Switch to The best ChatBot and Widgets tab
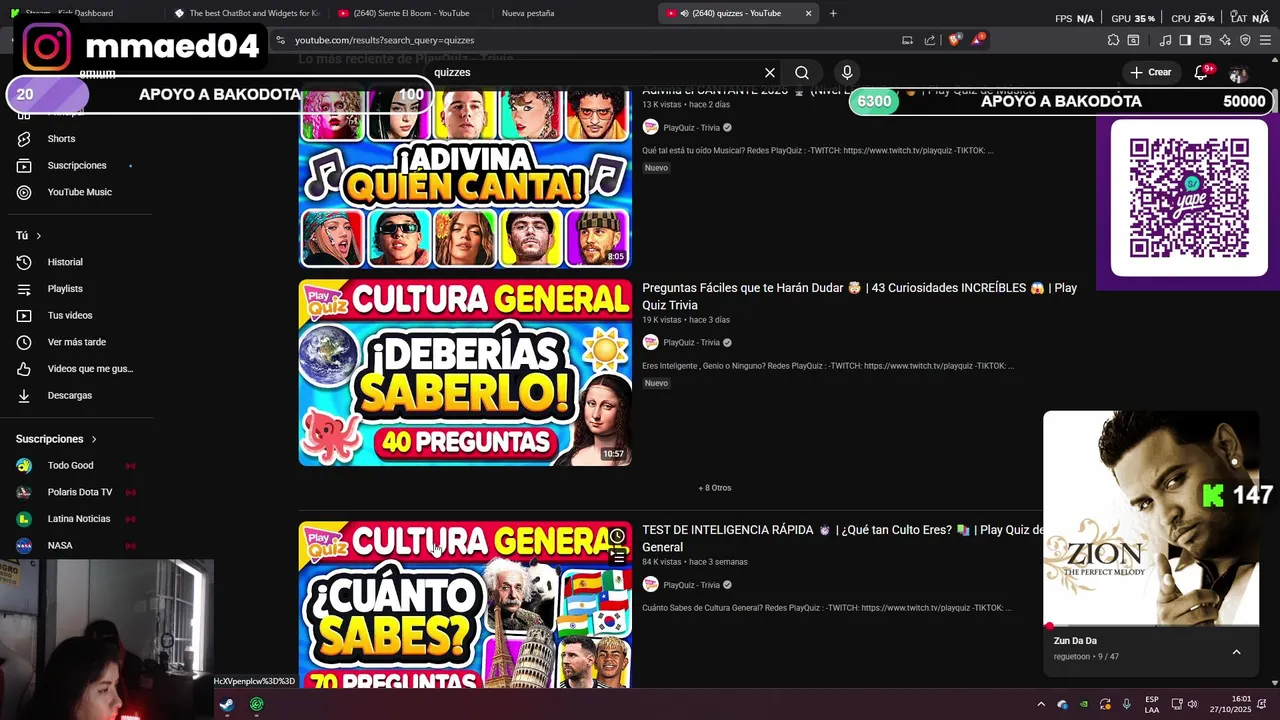Image resolution: width=1280 pixels, height=720 pixels. 245,13
